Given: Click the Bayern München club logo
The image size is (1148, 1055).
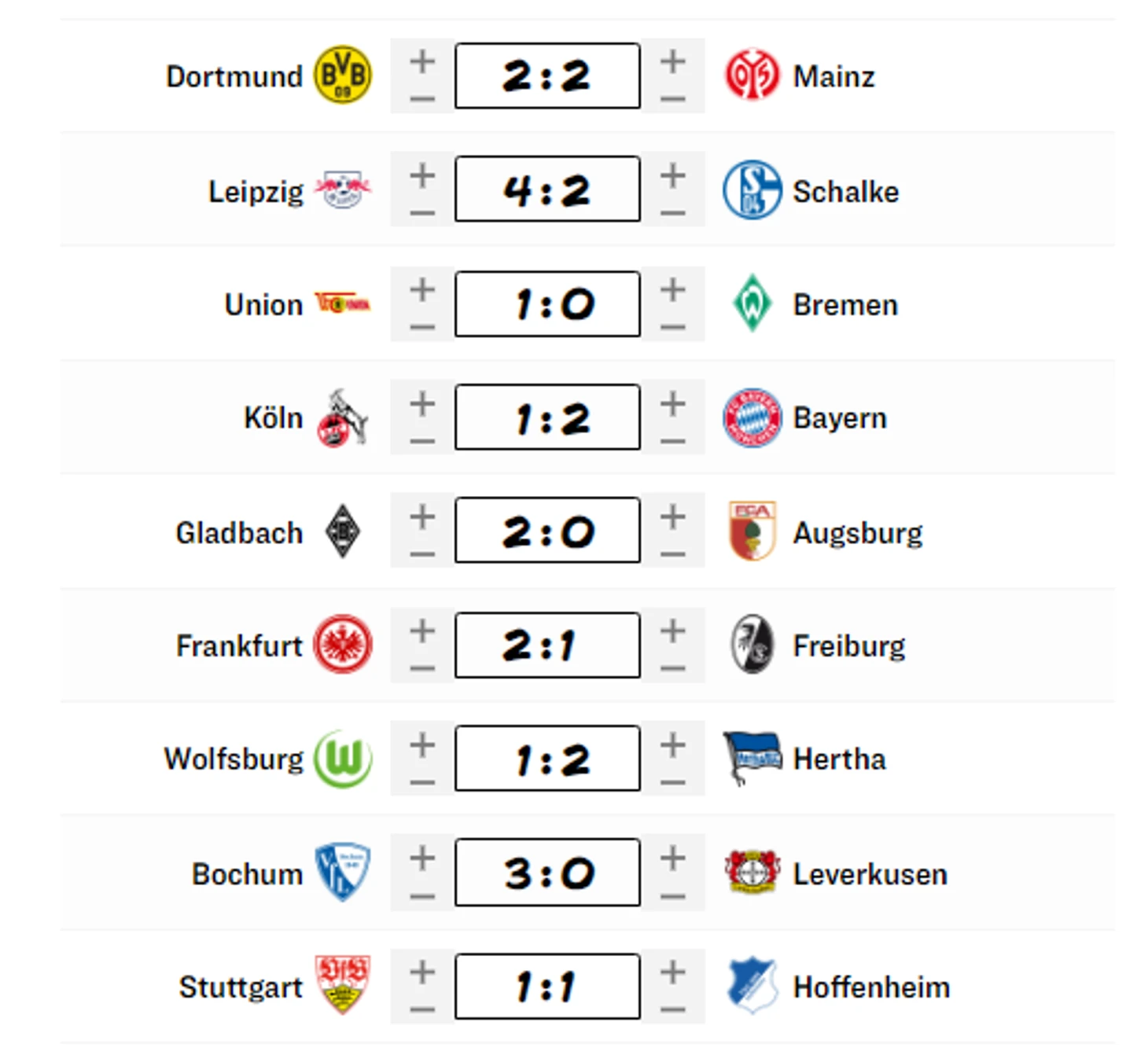Looking at the screenshot, I should (x=752, y=417).
